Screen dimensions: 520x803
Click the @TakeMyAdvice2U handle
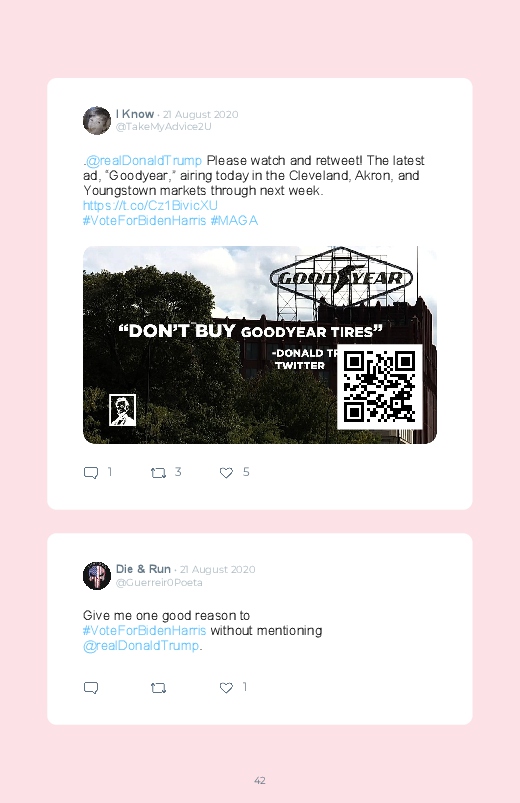(x=163, y=126)
